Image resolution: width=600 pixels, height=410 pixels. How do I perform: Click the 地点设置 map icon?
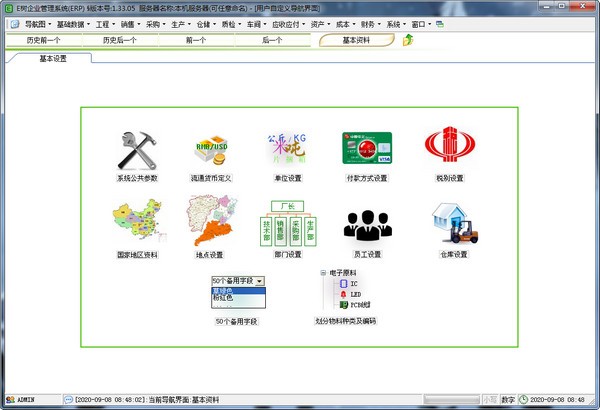(210, 223)
